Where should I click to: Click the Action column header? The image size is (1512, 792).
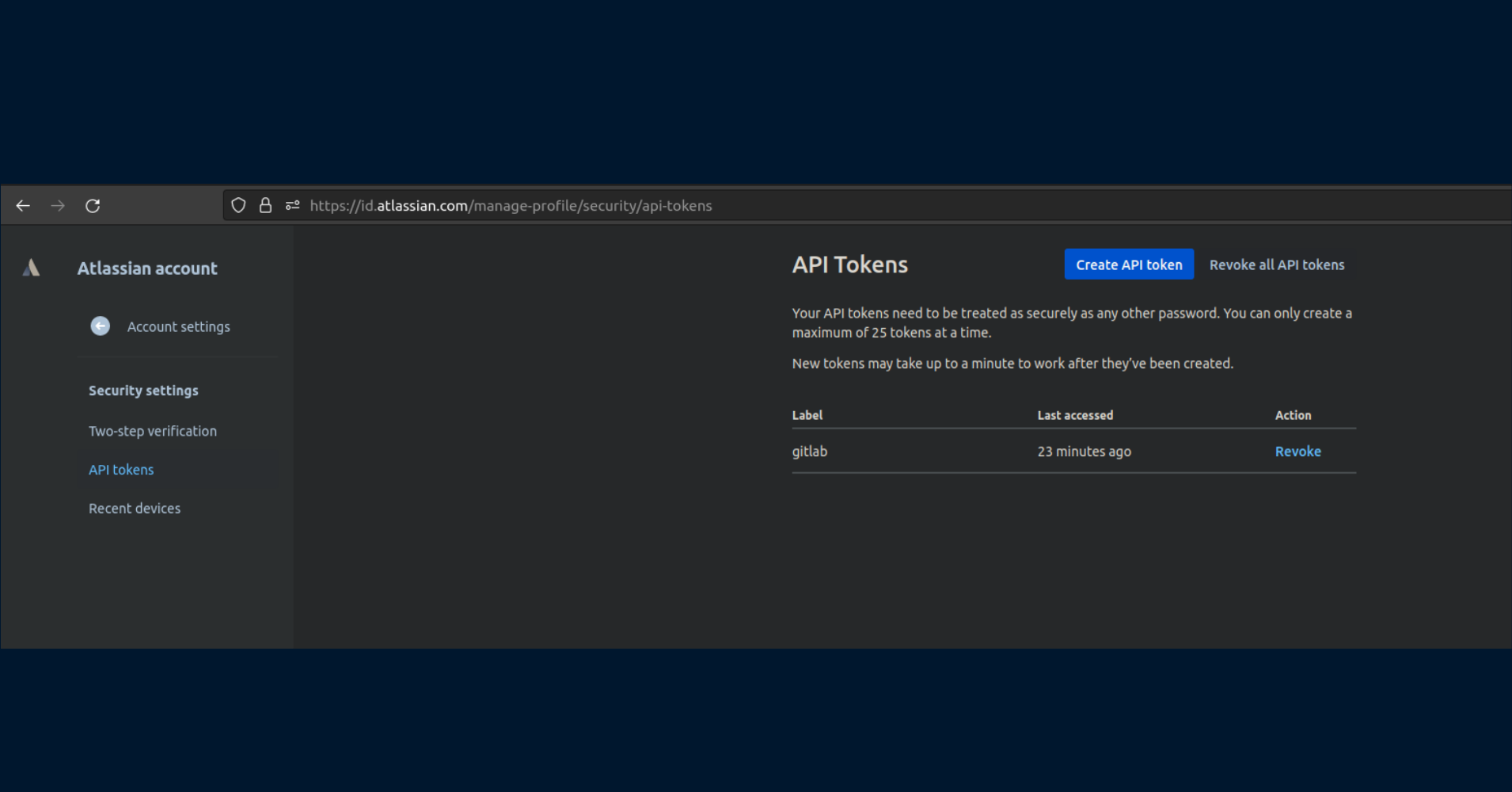1293,415
